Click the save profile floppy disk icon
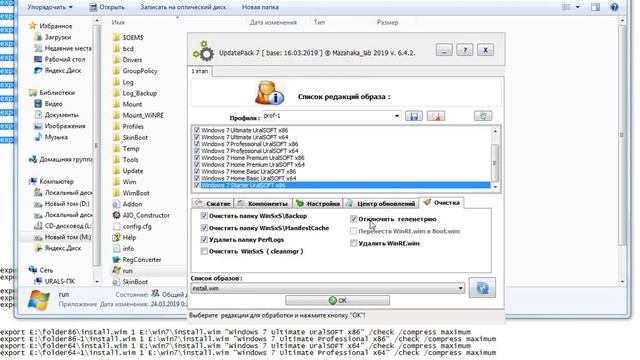Screen dimensions: 640x360 413,116
